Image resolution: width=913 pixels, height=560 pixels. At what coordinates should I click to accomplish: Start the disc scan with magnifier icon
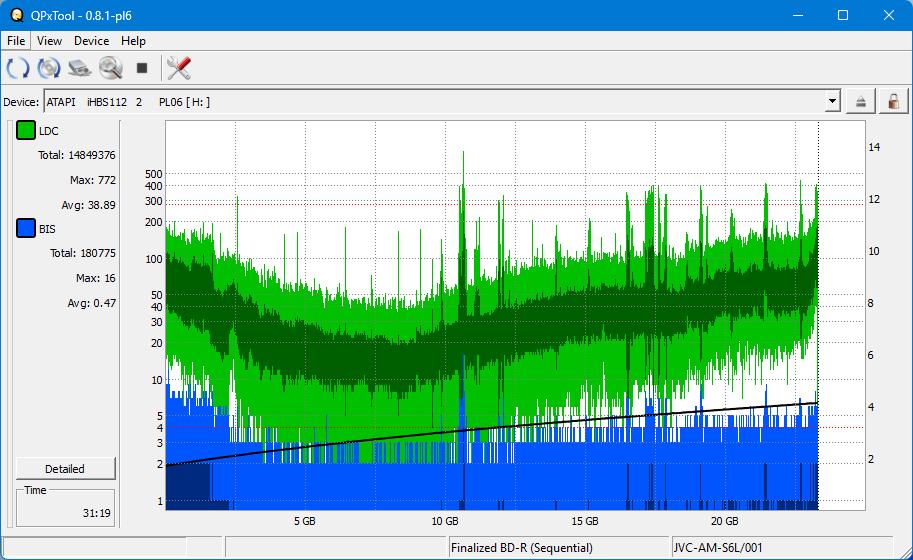point(110,68)
